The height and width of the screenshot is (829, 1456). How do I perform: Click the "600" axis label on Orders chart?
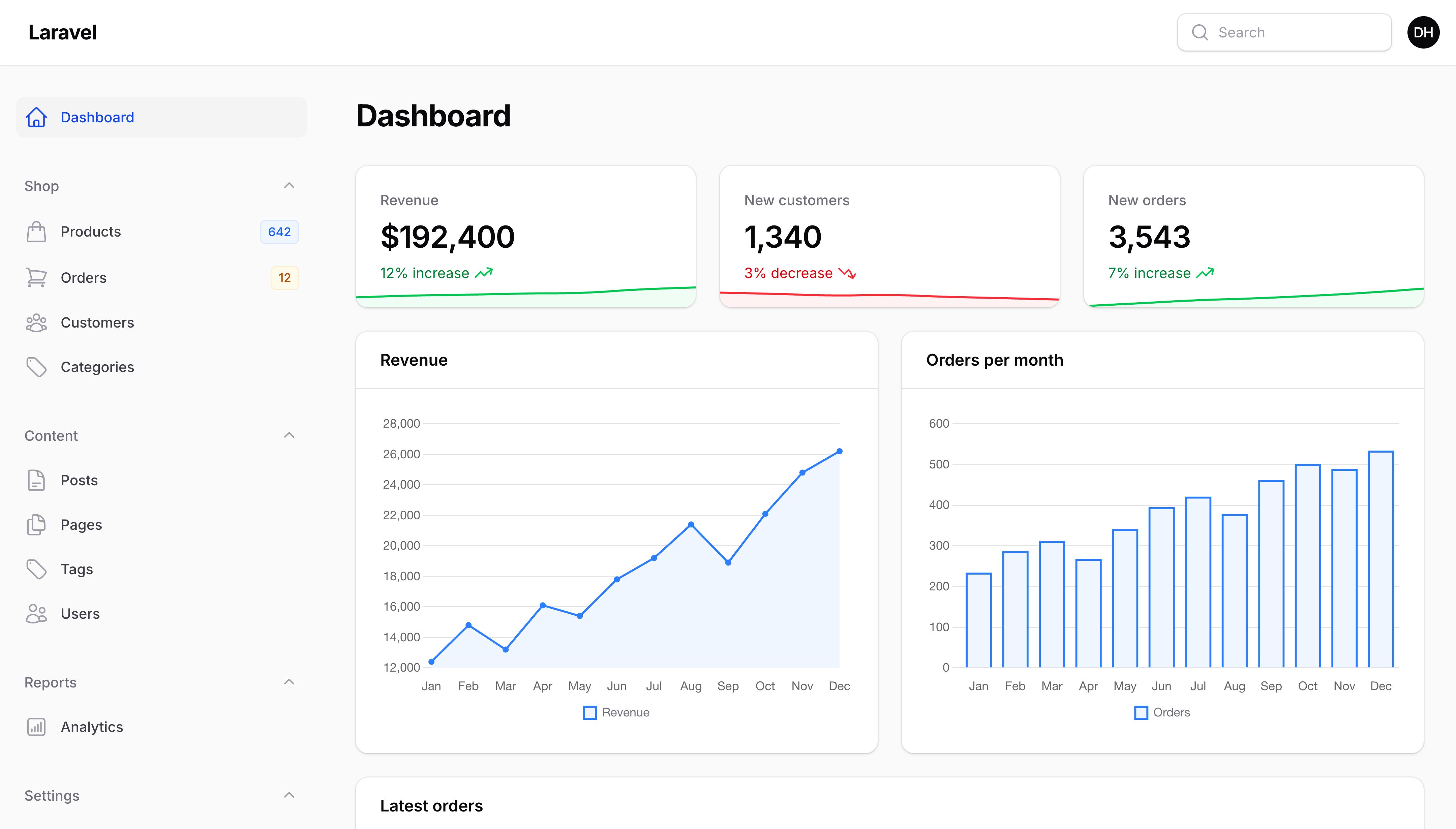click(939, 424)
